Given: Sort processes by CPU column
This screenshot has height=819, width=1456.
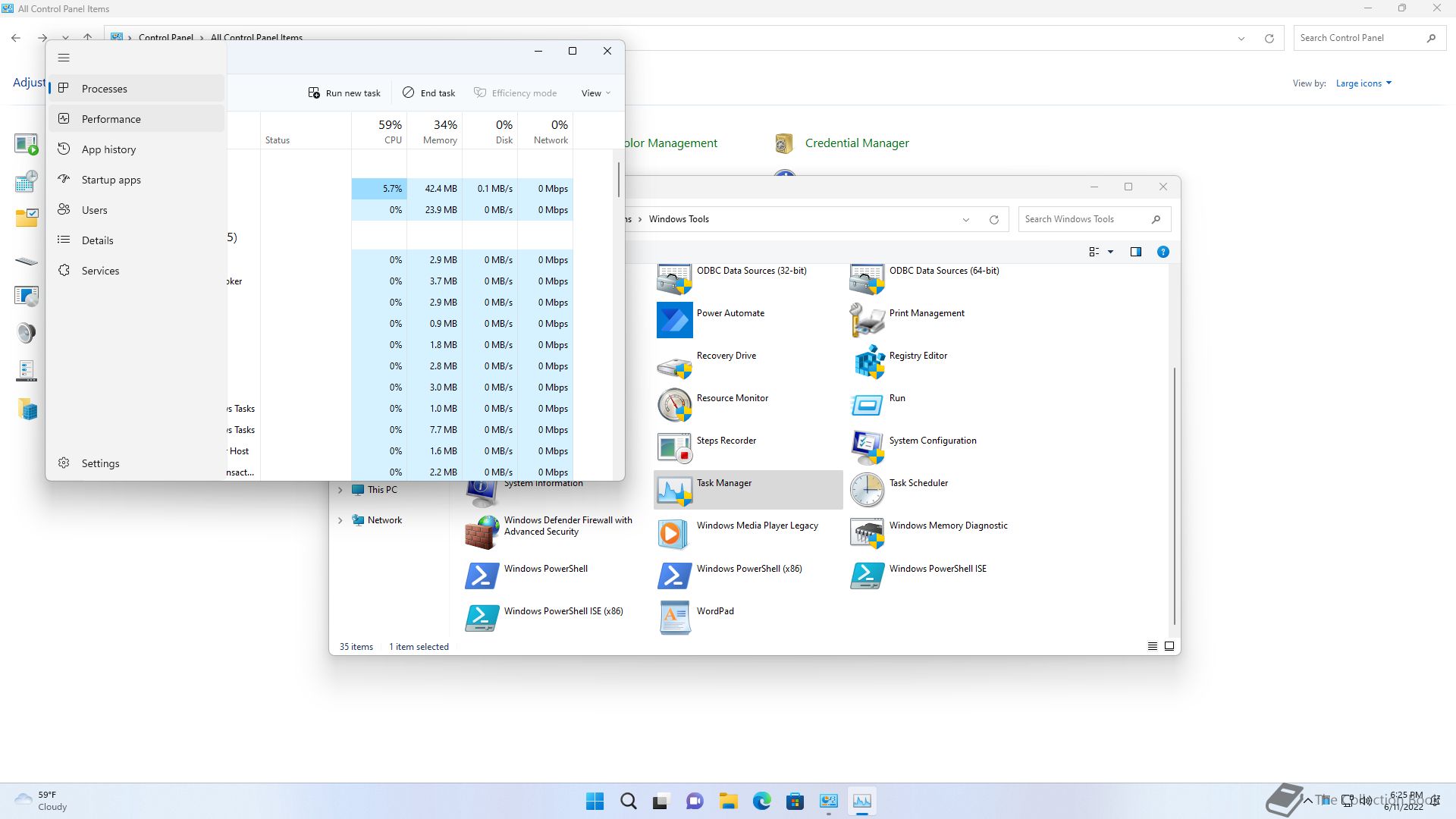Looking at the screenshot, I should point(379,130).
